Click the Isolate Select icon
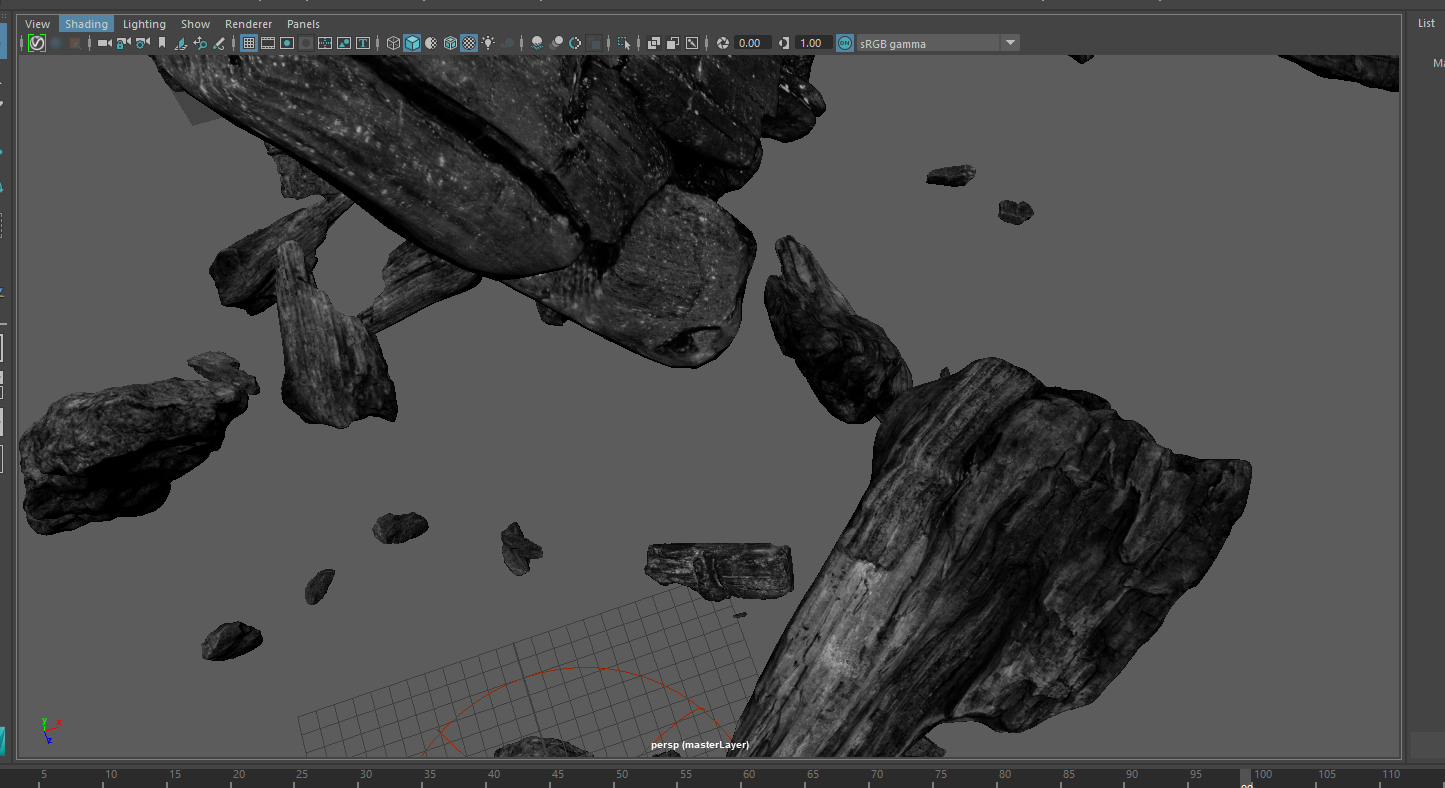 [x=625, y=43]
